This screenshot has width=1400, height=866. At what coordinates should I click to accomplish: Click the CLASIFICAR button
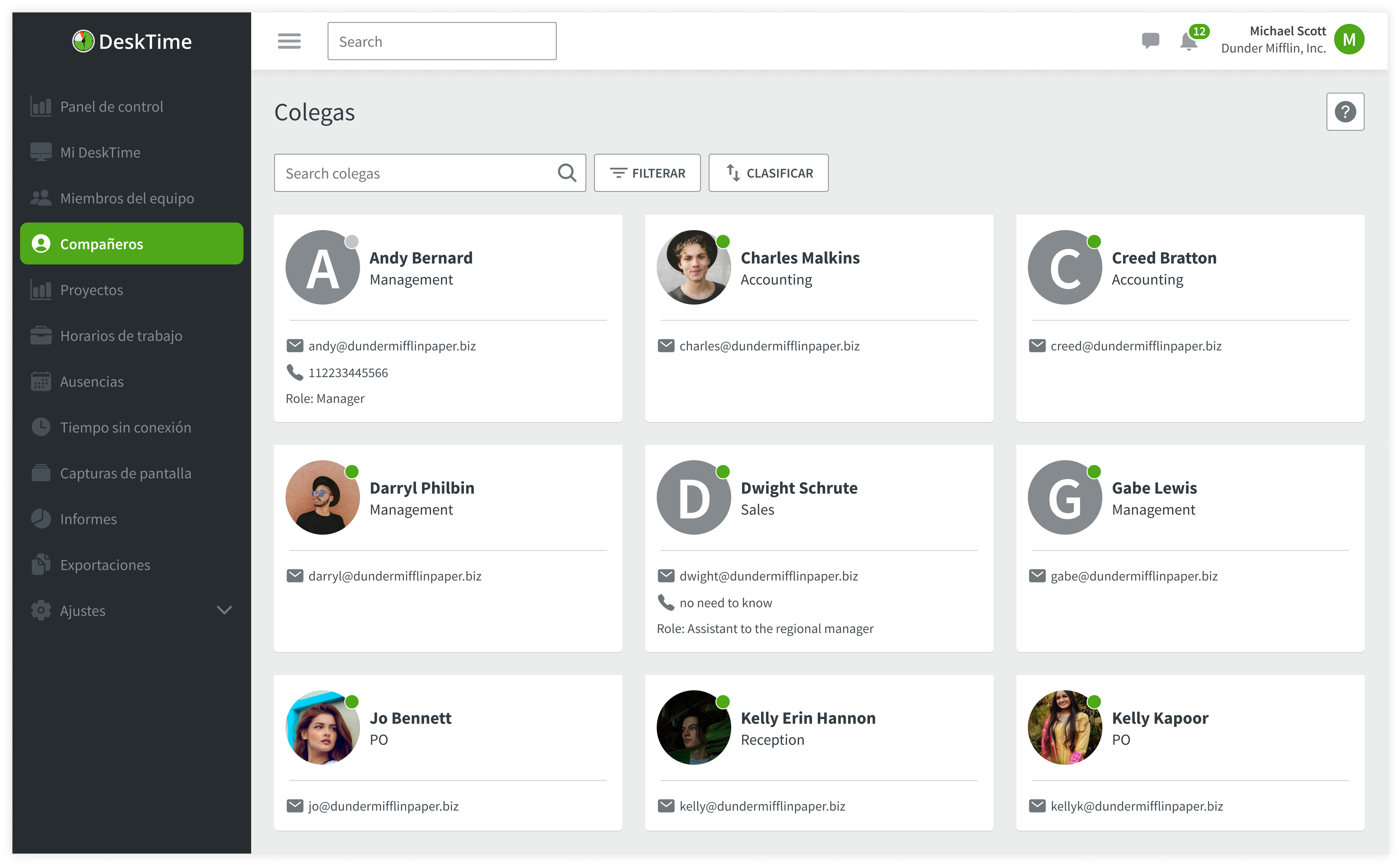[768, 172]
